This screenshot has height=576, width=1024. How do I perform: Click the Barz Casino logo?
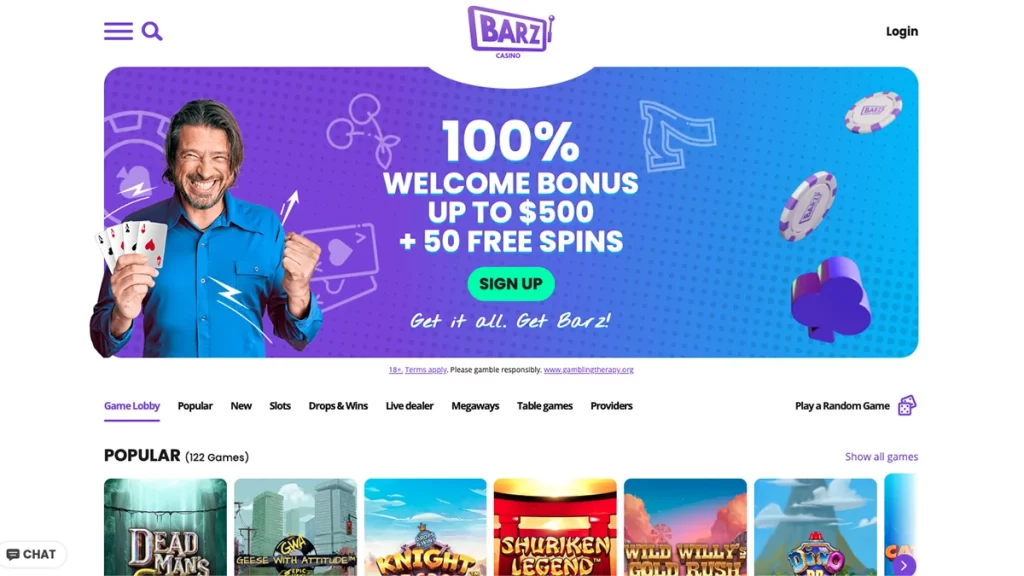tap(511, 32)
